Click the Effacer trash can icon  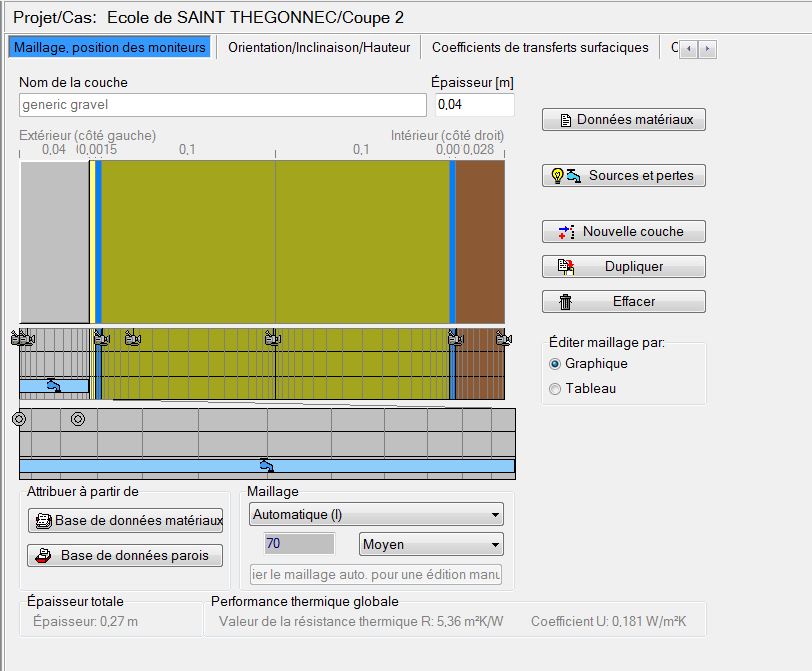566,302
